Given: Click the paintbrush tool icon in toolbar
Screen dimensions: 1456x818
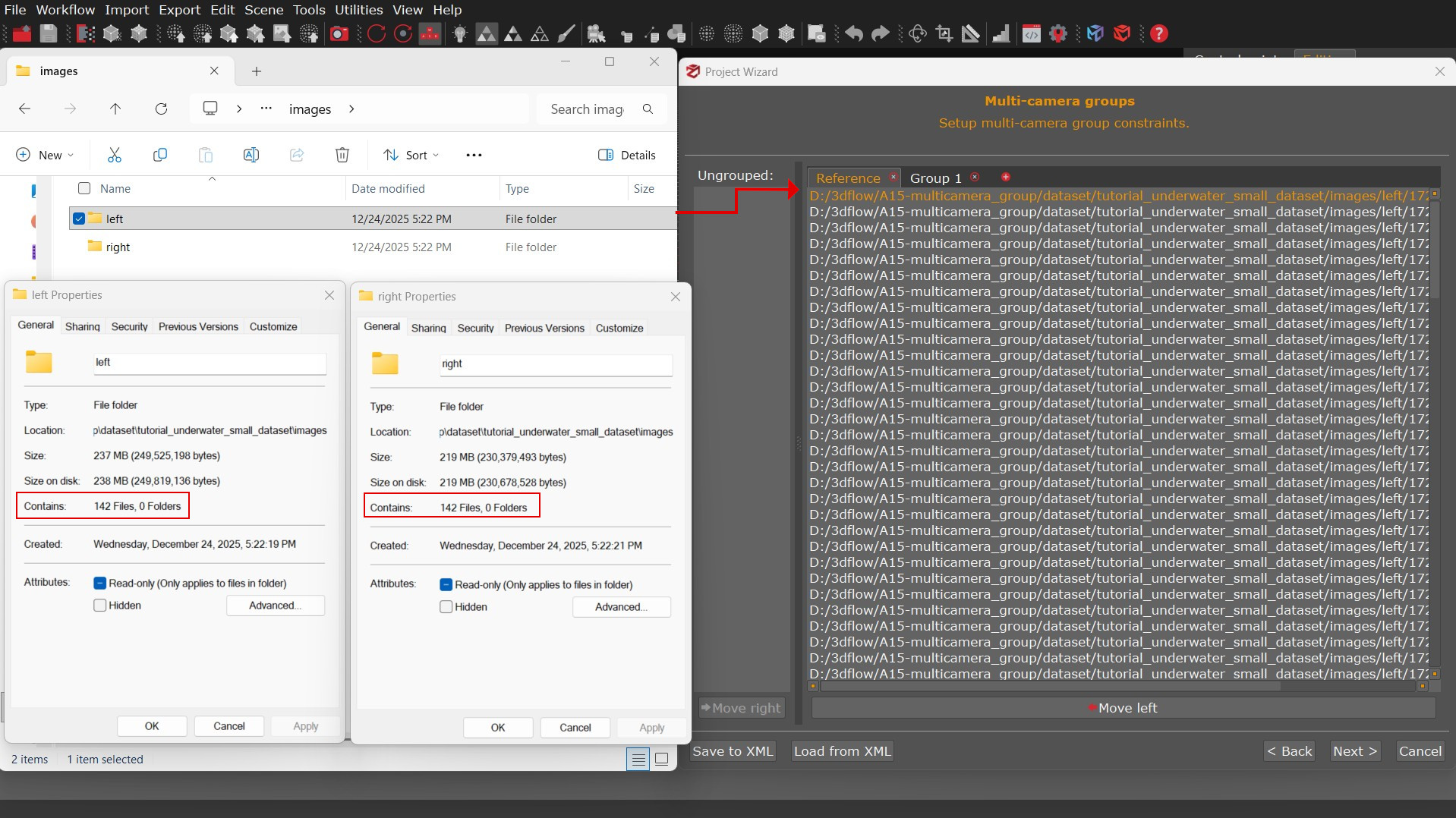Looking at the screenshot, I should (x=566, y=33).
